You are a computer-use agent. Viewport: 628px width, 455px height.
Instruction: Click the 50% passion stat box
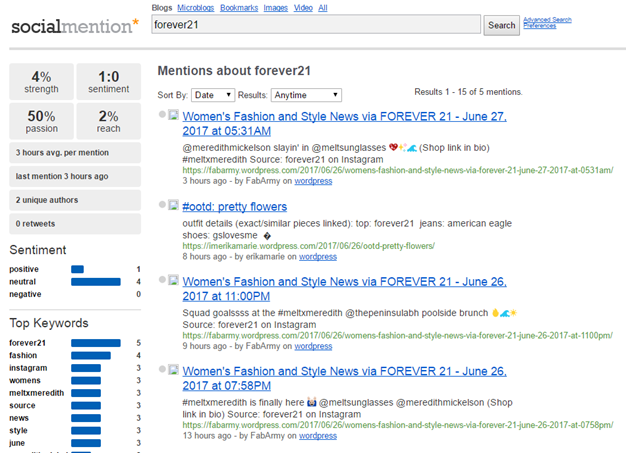(x=42, y=121)
